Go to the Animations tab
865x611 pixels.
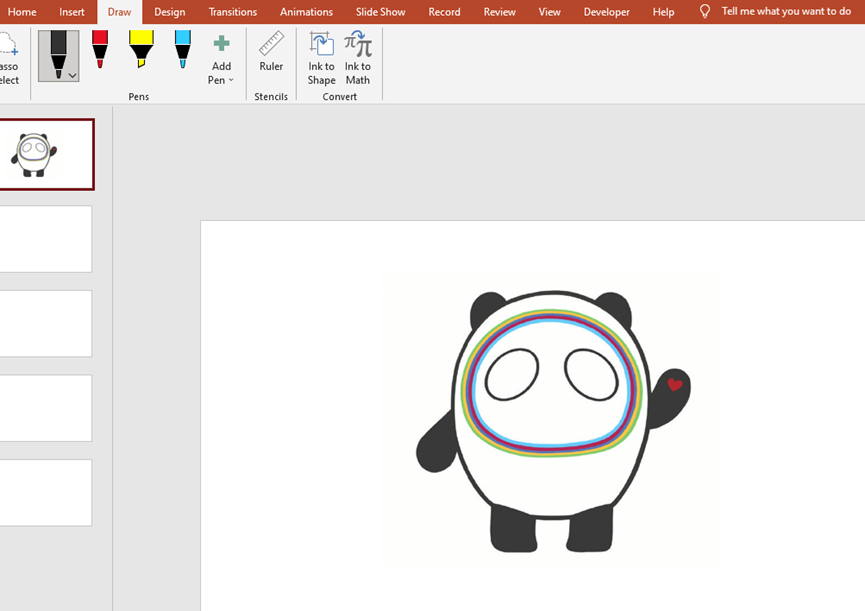tap(306, 12)
